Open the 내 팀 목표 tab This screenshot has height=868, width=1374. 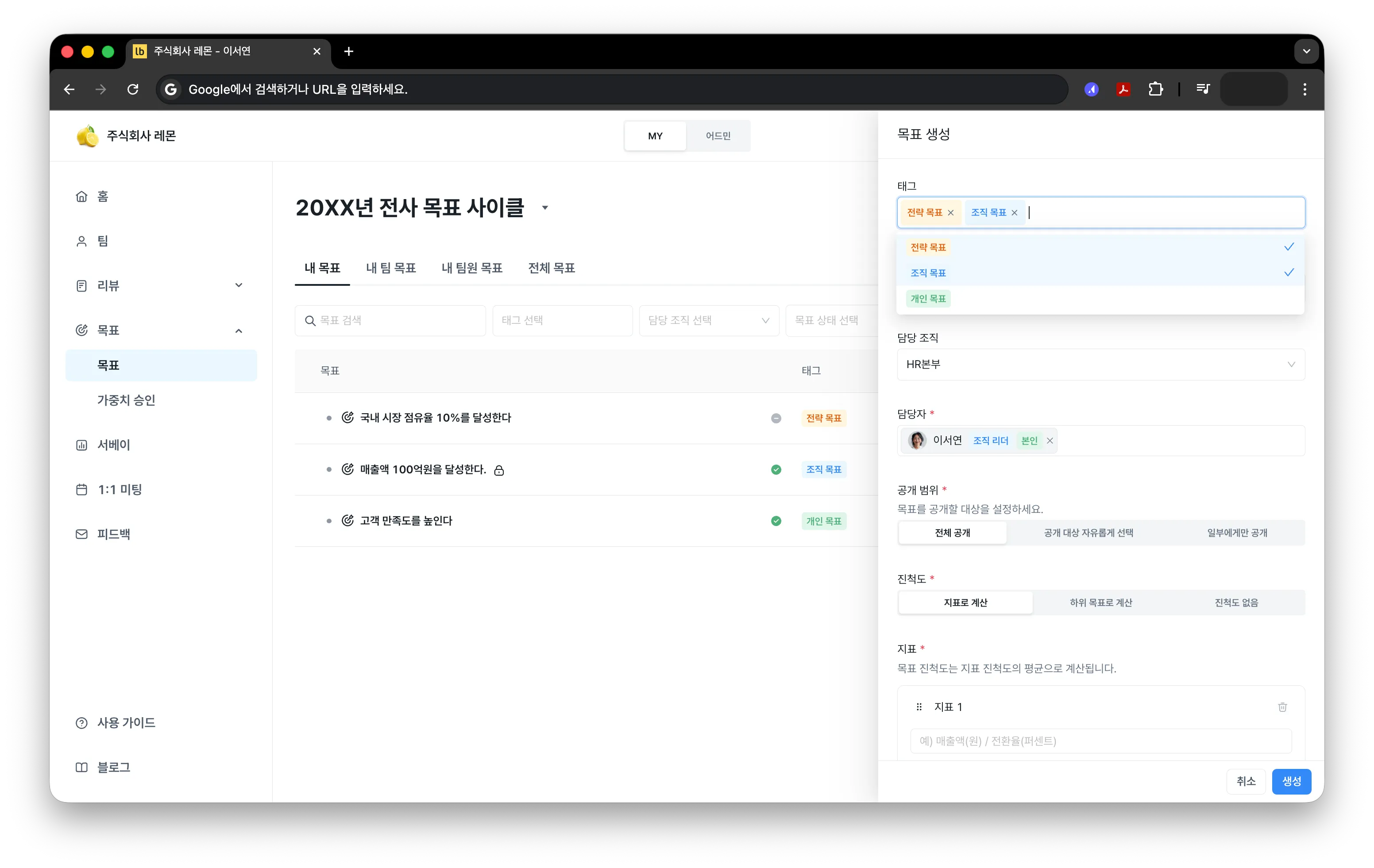click(x=391, y=268)
